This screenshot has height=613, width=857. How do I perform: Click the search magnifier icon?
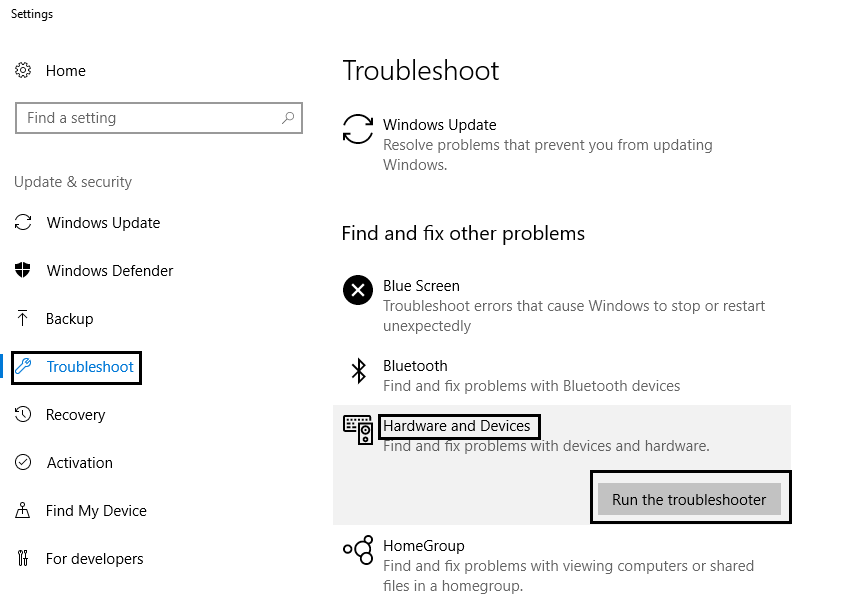pos(288,117)
